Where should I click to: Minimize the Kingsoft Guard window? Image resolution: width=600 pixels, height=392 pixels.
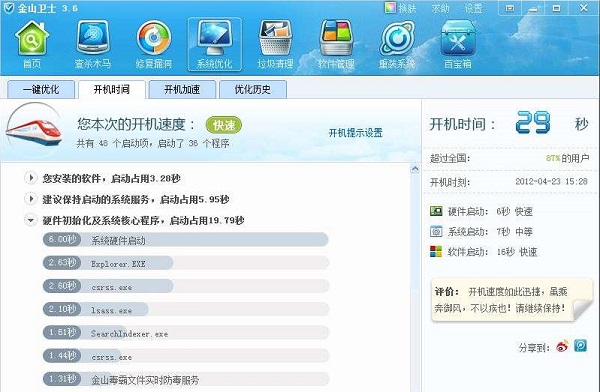click(x=533, y=8)
